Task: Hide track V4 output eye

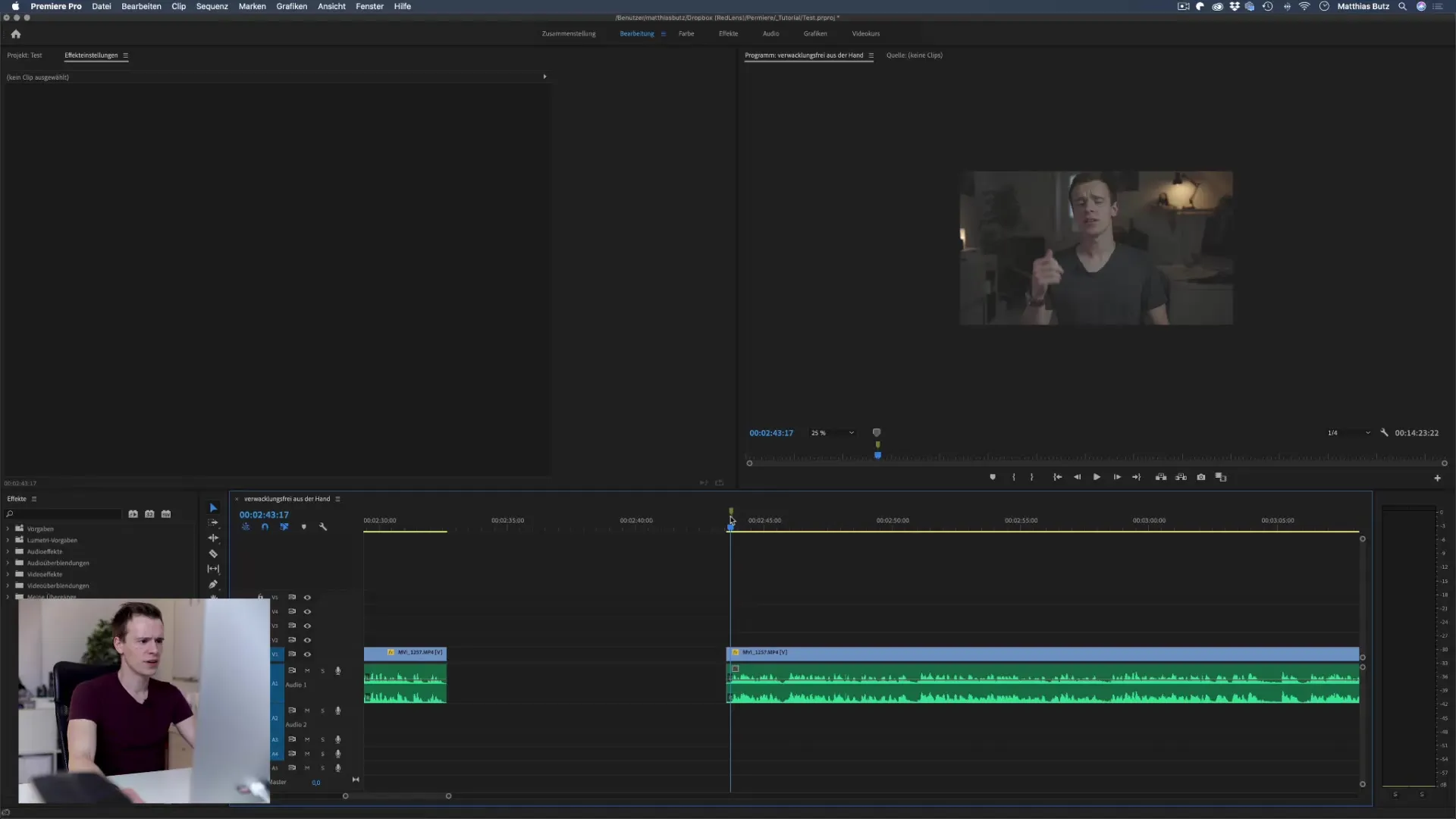Action: tap(307, 611)
